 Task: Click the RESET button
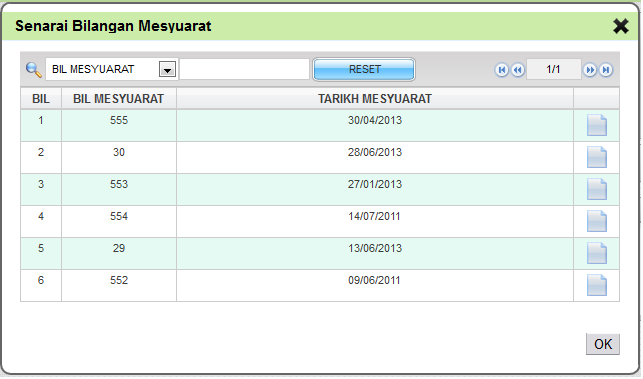[364, 69]
